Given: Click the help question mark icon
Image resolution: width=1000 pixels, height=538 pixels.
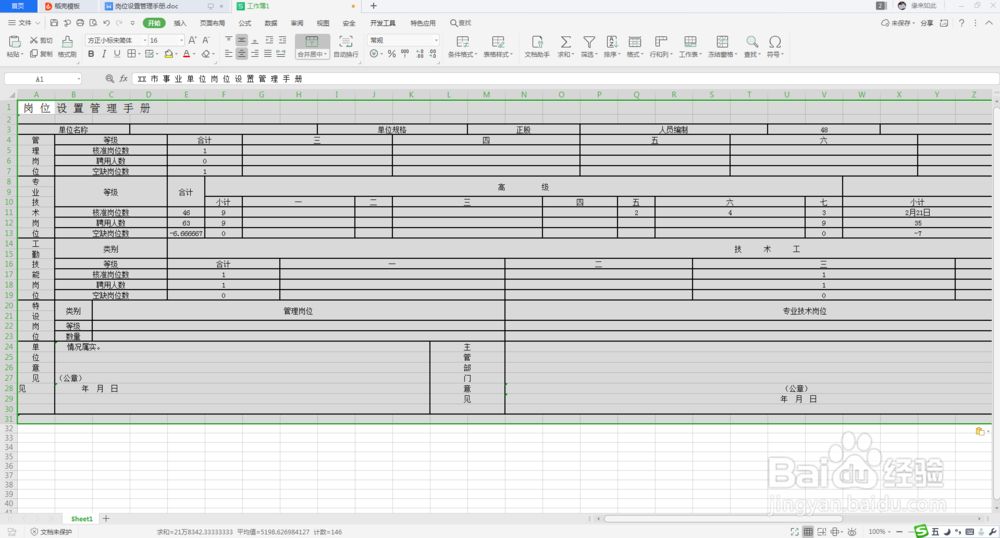Looking at the screenshot, I should coord(962,23).
